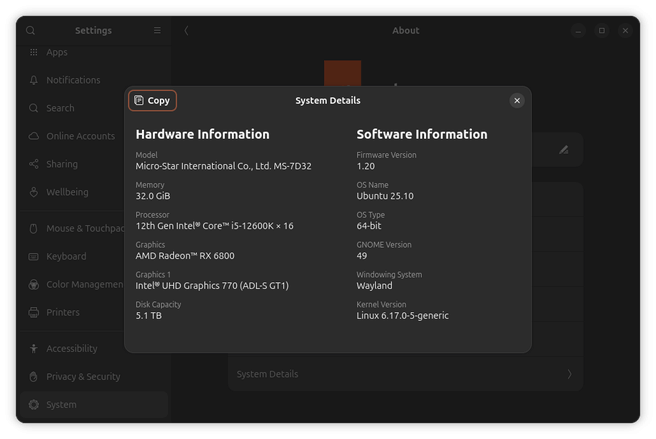Close the System Details dialog

coord(517,100)
